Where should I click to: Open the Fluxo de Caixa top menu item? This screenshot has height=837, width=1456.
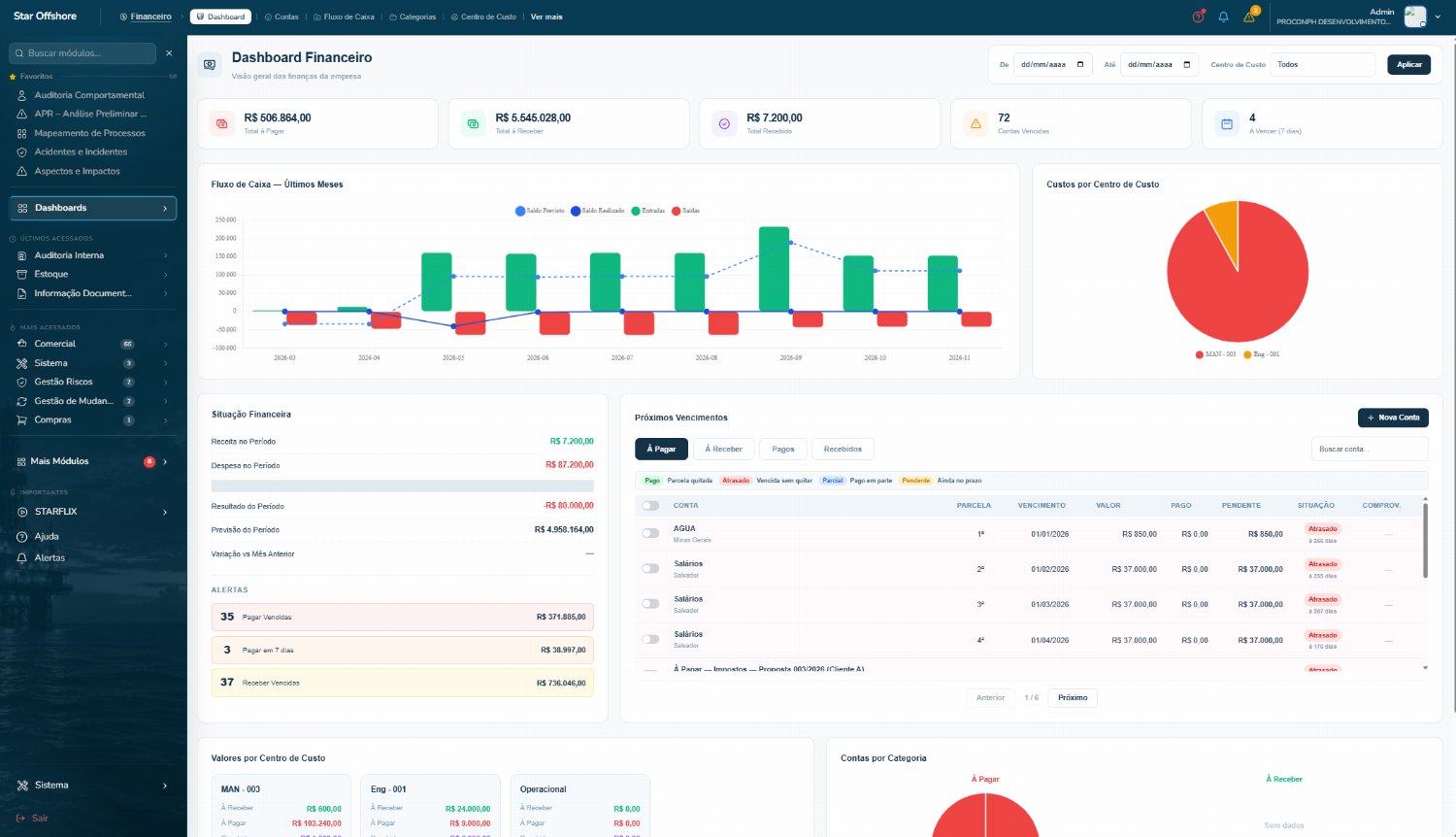point(344,17)
